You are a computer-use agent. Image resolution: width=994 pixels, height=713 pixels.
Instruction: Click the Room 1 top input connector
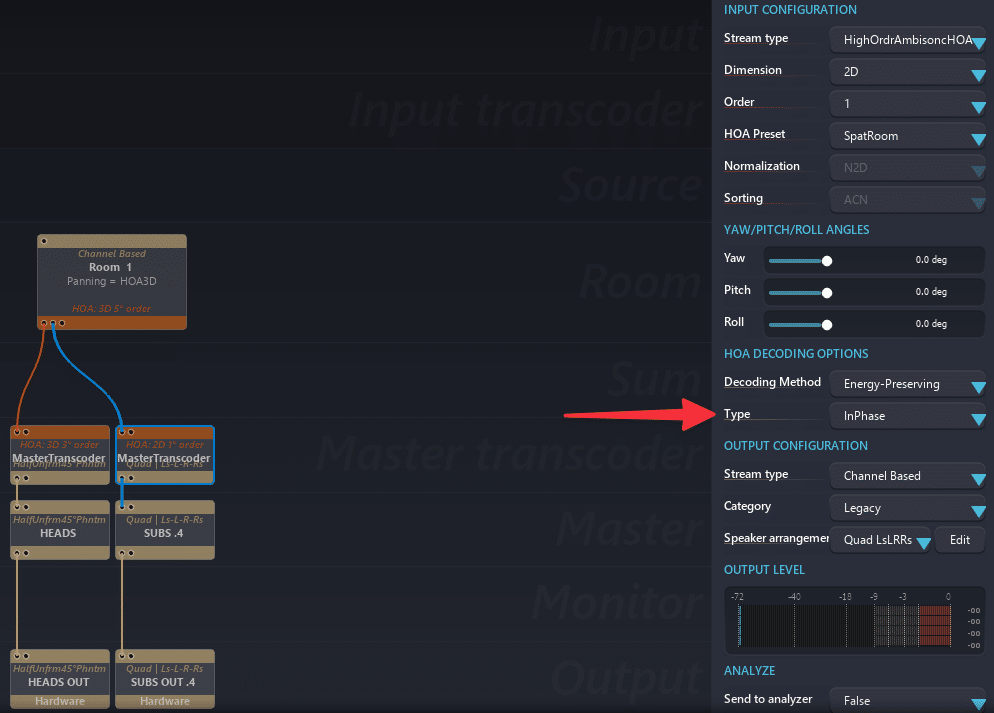(43, 241)
